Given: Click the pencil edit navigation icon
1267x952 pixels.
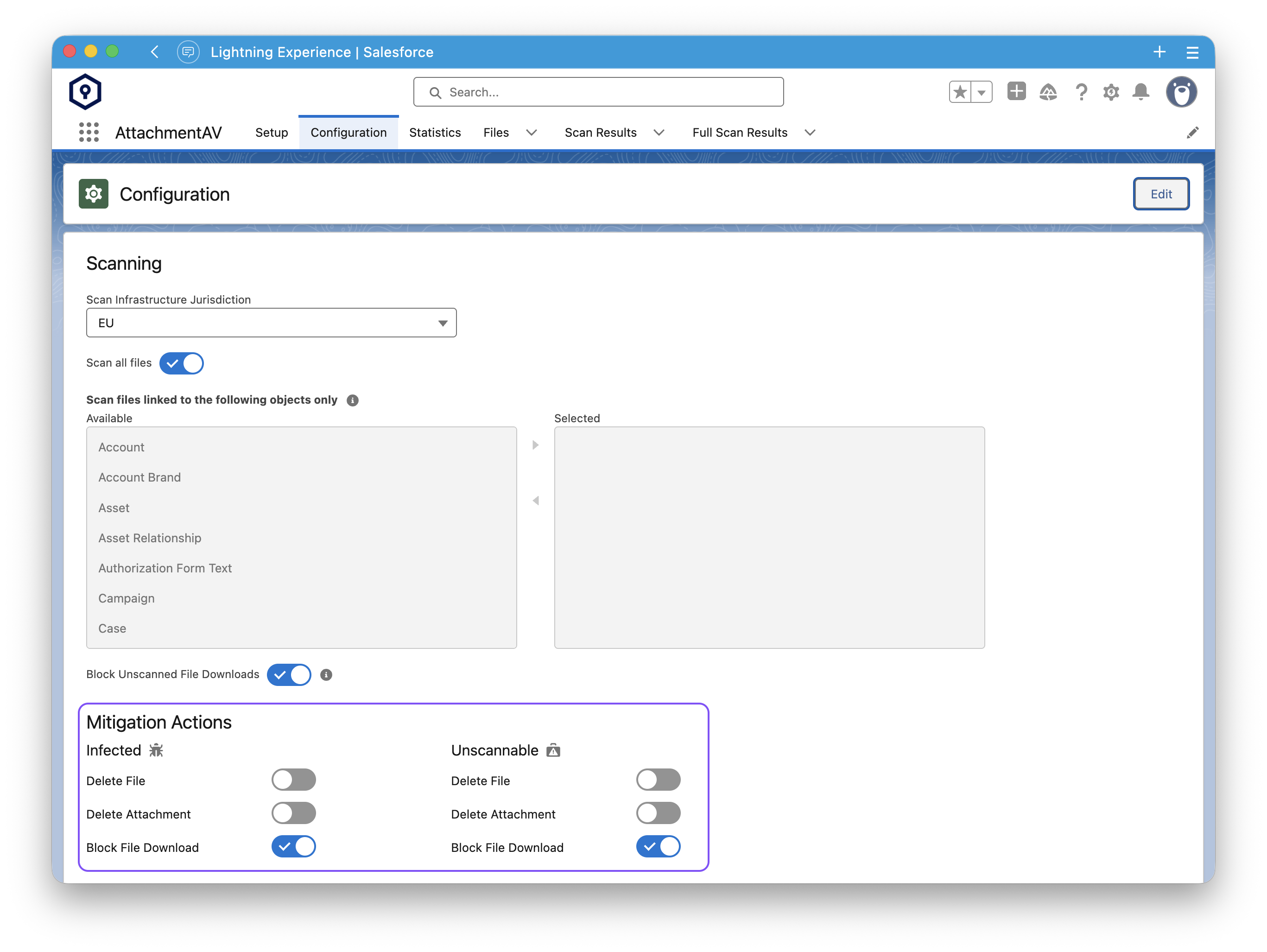Looking at the screenshot, I should point(1192,133).
